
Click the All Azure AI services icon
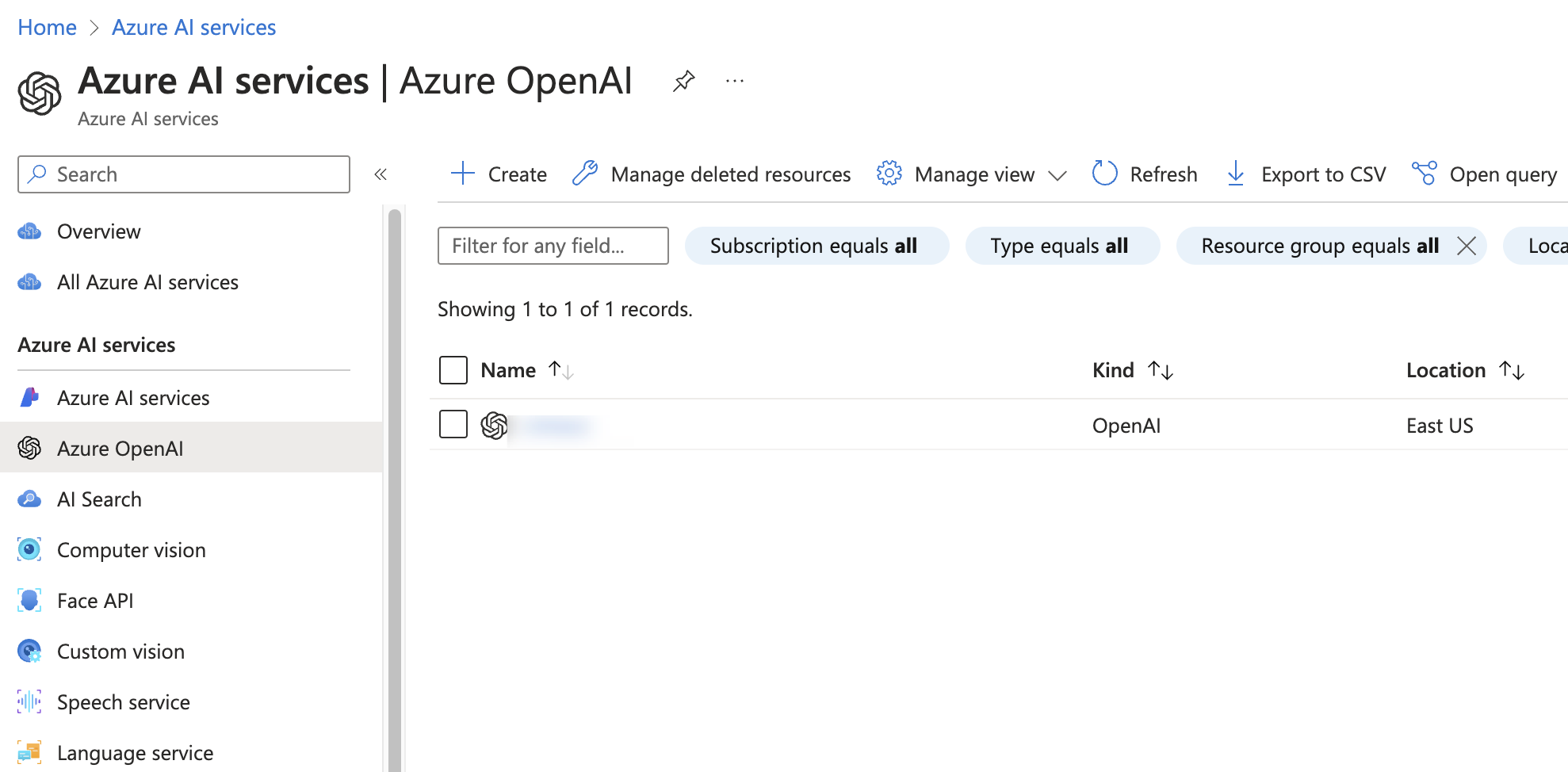(29, 282)
